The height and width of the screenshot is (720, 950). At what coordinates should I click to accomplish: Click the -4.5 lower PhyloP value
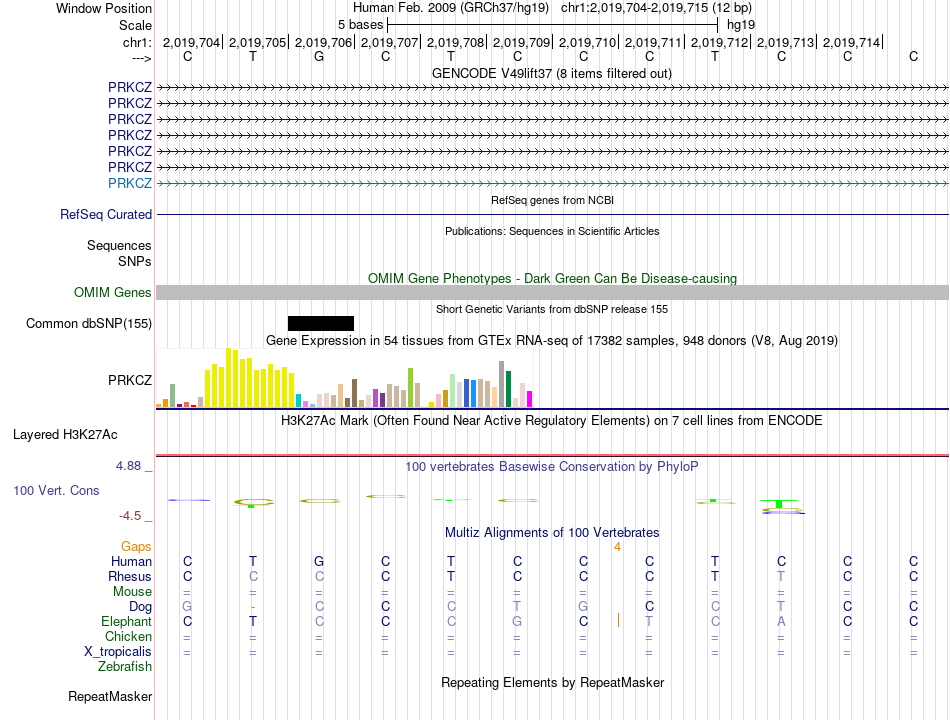click(130, 516)
